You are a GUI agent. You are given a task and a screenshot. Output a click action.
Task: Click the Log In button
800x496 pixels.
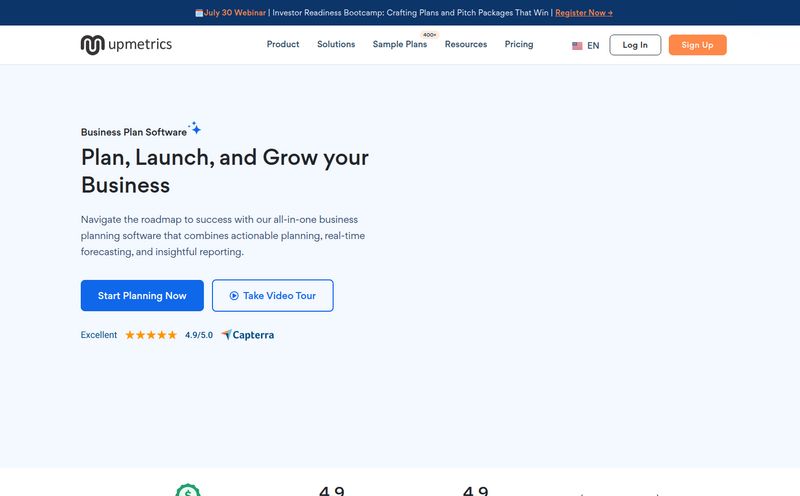click(x=635, y=45)
